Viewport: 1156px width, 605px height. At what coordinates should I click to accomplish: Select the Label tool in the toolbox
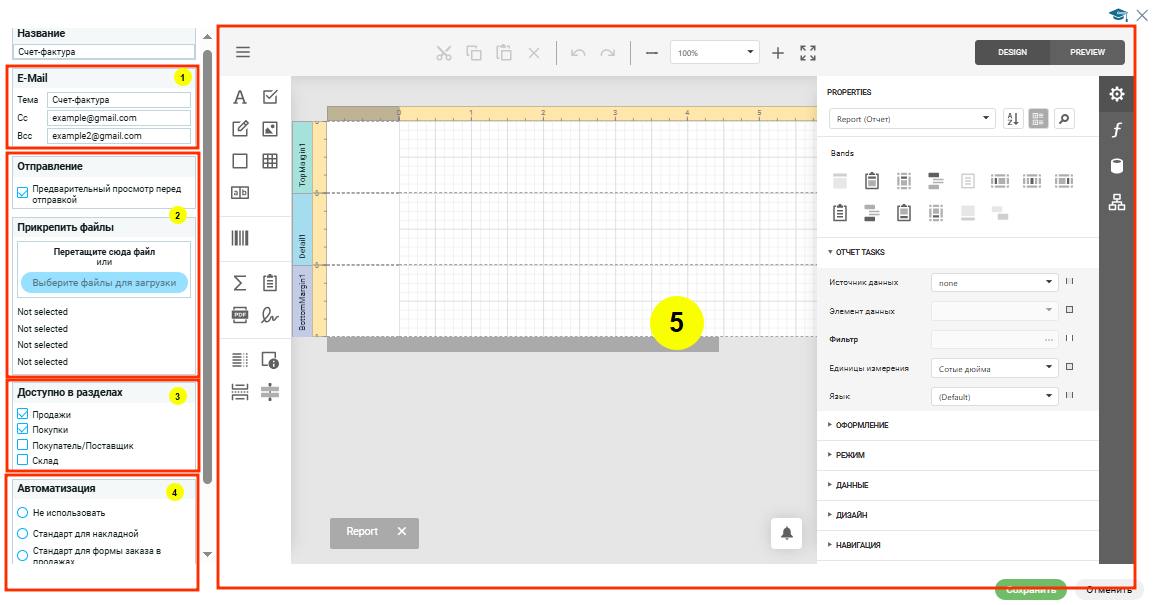tap(240, 97)
